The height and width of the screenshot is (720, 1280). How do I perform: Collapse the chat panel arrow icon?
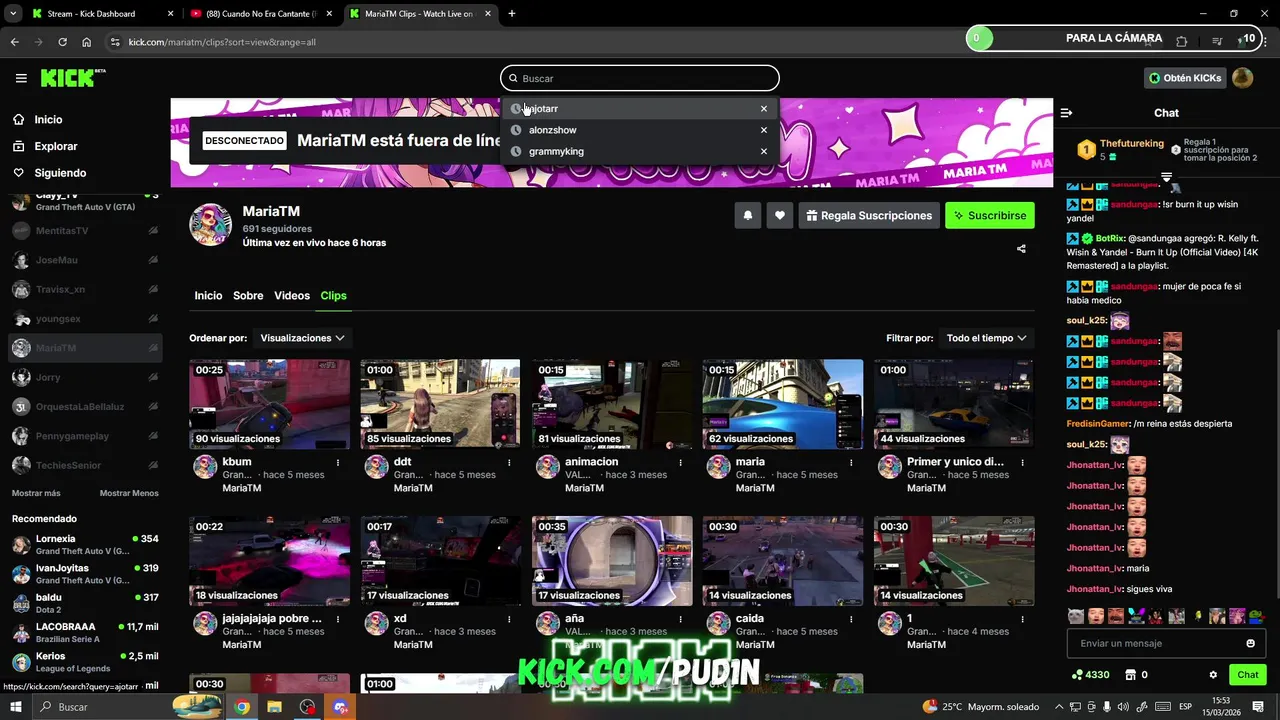pos(1066,113)
